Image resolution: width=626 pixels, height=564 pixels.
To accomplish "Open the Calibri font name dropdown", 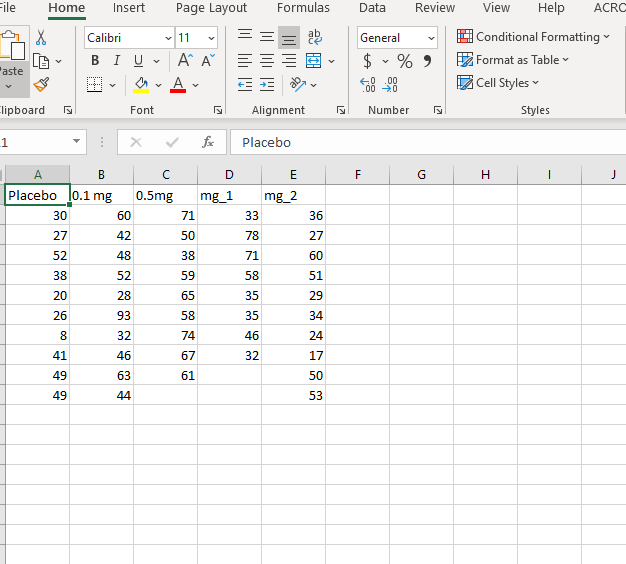I will pos(168,38).
